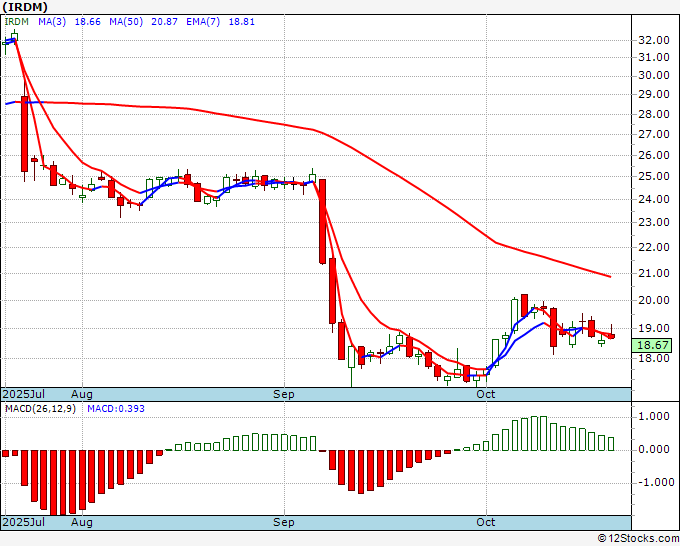Click Aug on the MACD panel axis
Viewport: 680px width, 546px height.
(x=82, y=522)
